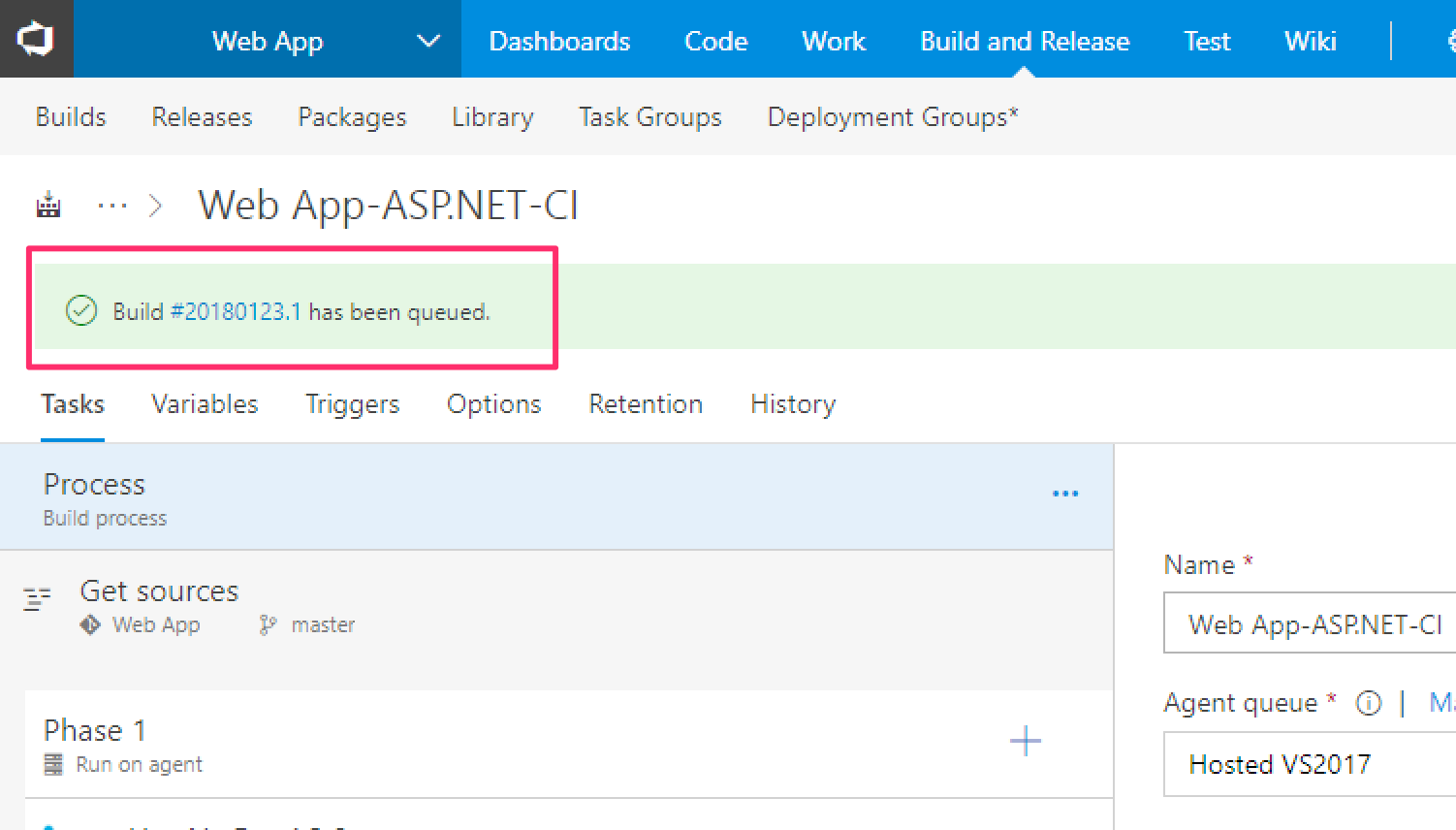Go to Builds sub-navigation

pyautogui.click(x=71, y=116)
